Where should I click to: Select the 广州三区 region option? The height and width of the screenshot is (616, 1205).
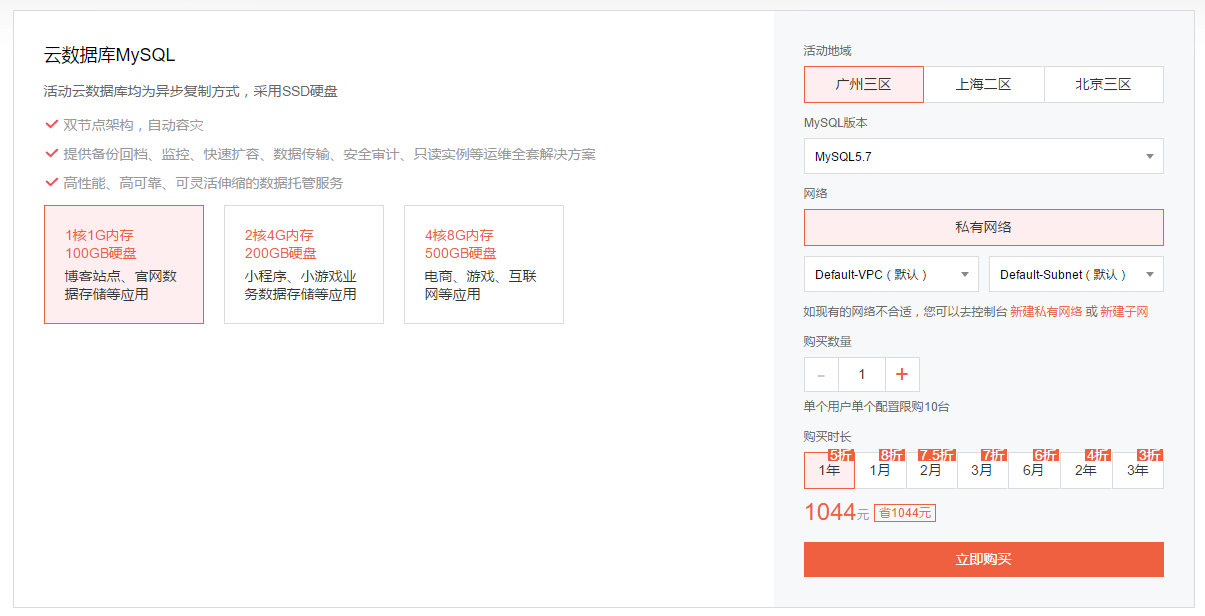point(863,85)
